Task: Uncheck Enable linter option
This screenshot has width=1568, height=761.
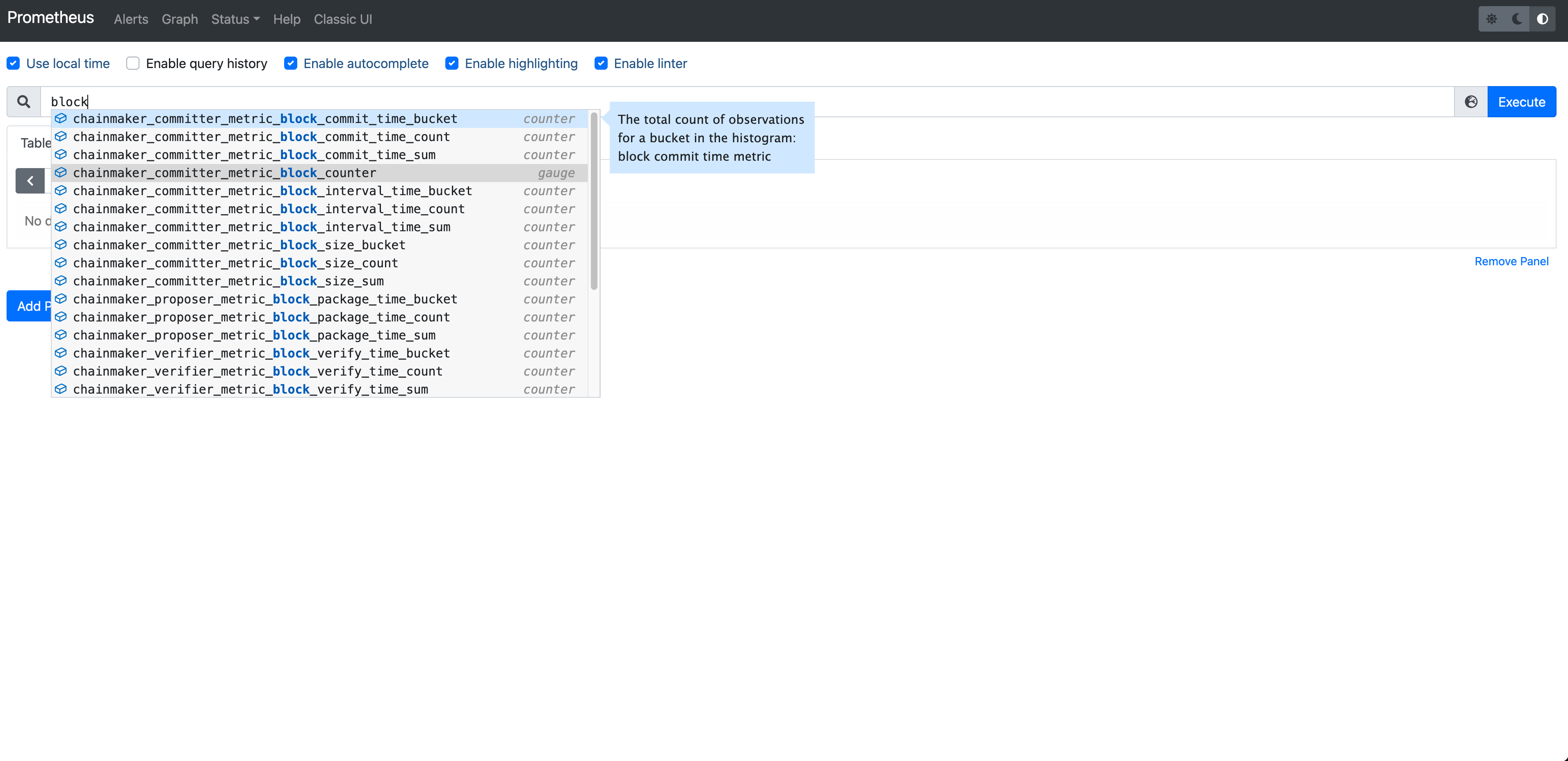Action: [x=601, y=63]
